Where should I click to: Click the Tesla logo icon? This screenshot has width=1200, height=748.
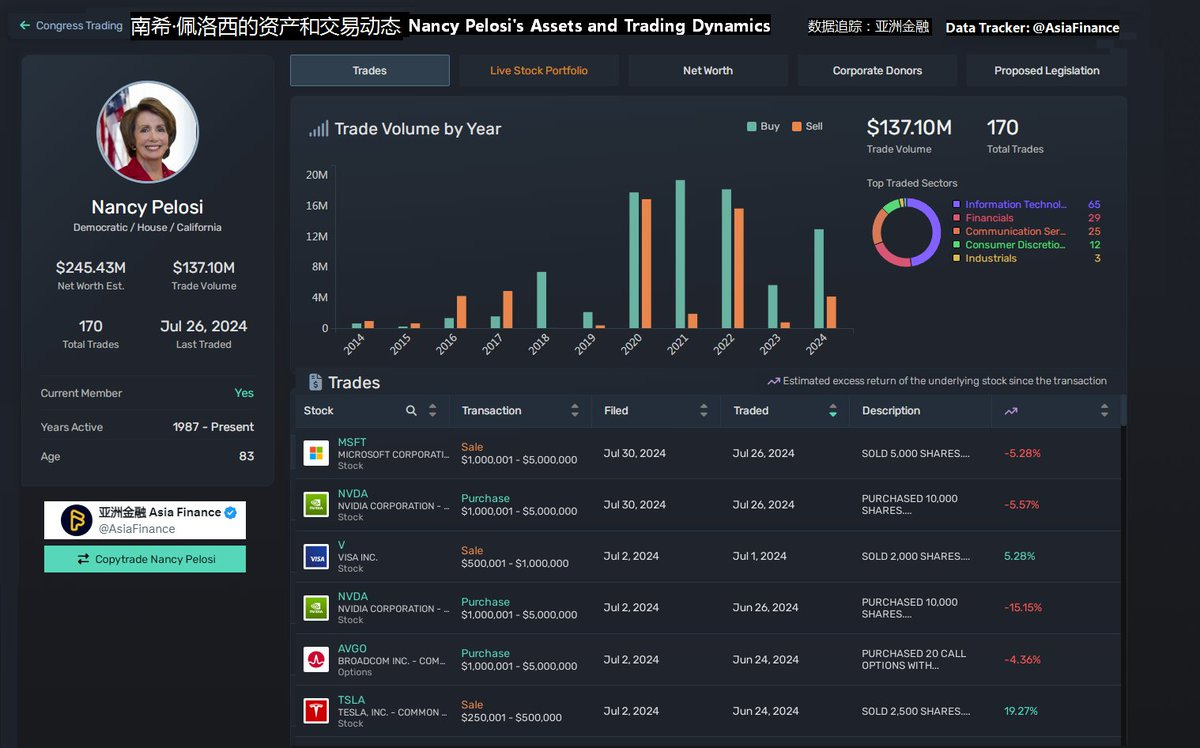316,711
